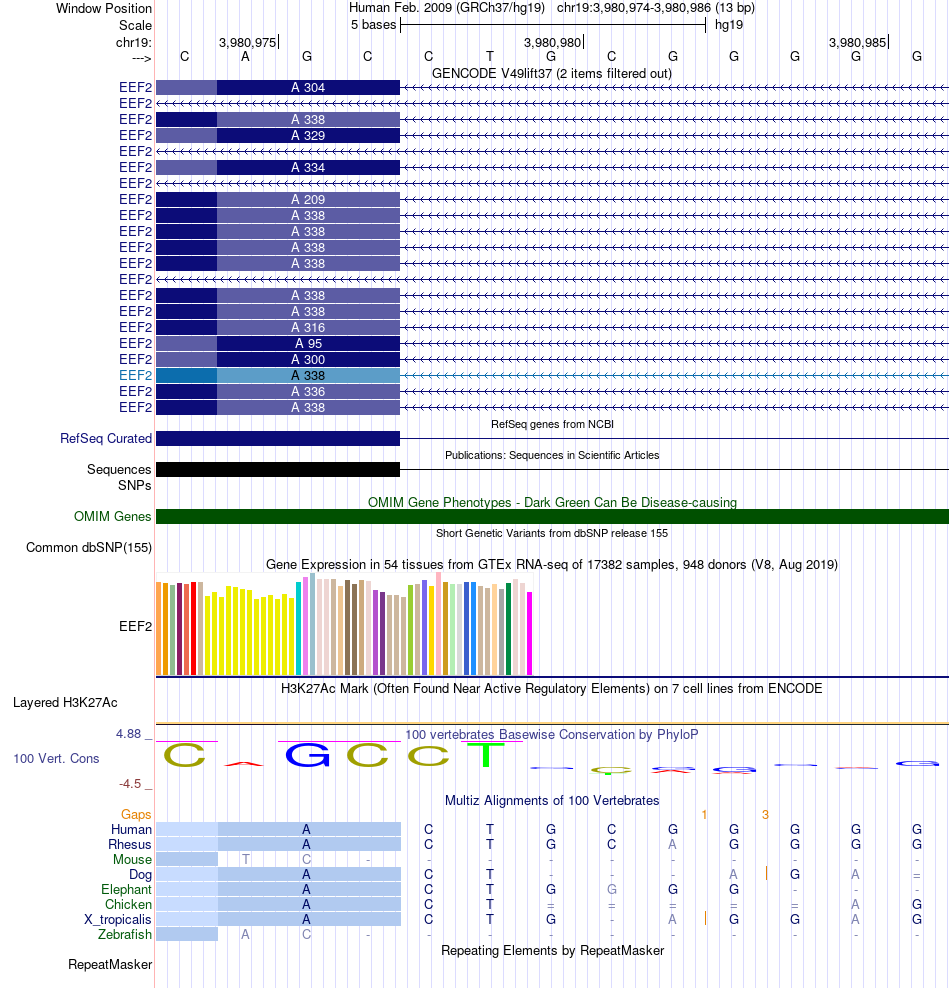The width and height of the screenshot is (950, 988).
Task: Click the T in the Mouse alignment row
Action: pos(246,859)
